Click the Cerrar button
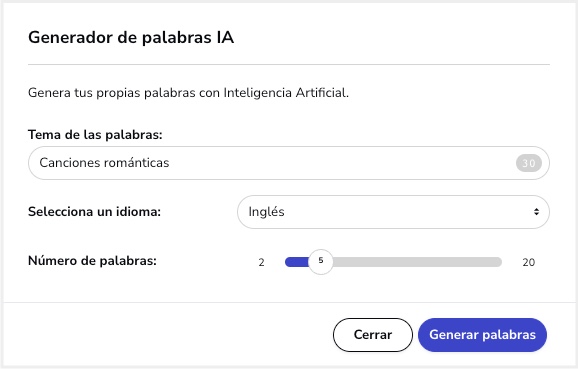Screen dimensions: 578x369 [373, 335]
